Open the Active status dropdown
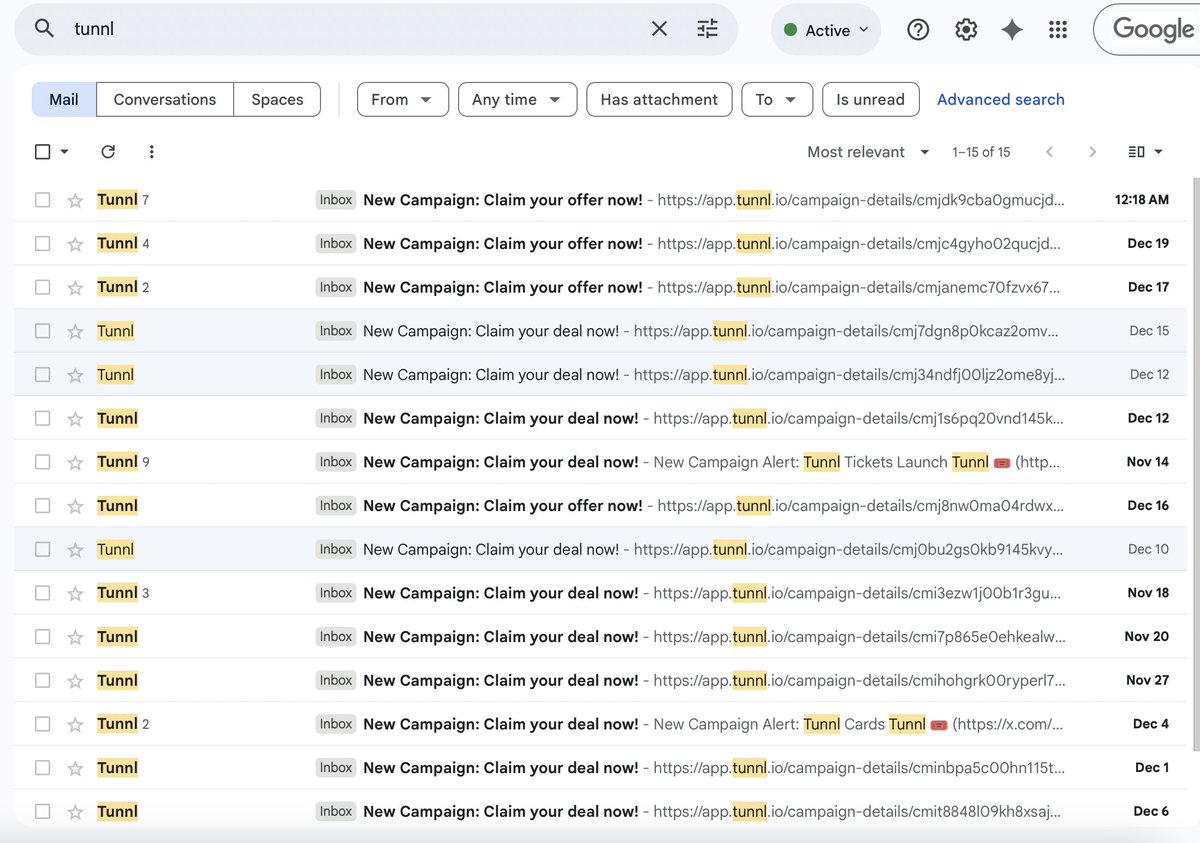This screenshot has height=843, width=1200. click(826, 30)
